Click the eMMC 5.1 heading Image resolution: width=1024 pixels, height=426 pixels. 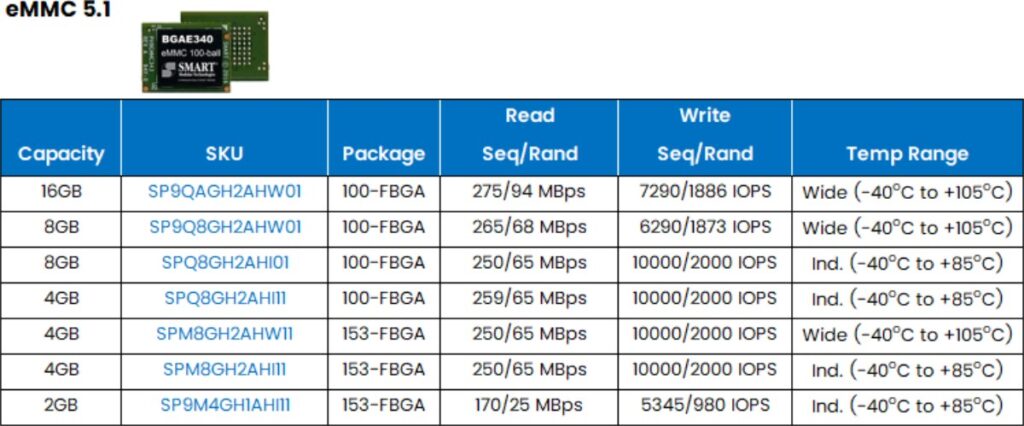(x=57, y=11)
